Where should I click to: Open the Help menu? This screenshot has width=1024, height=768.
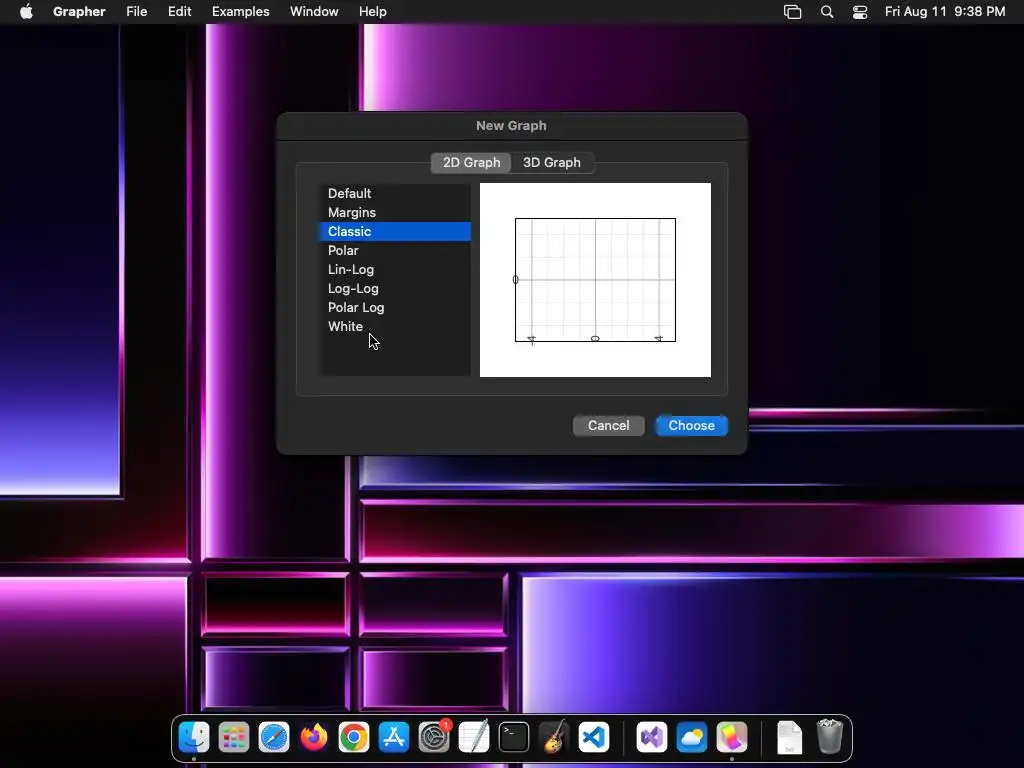[373, 12]
